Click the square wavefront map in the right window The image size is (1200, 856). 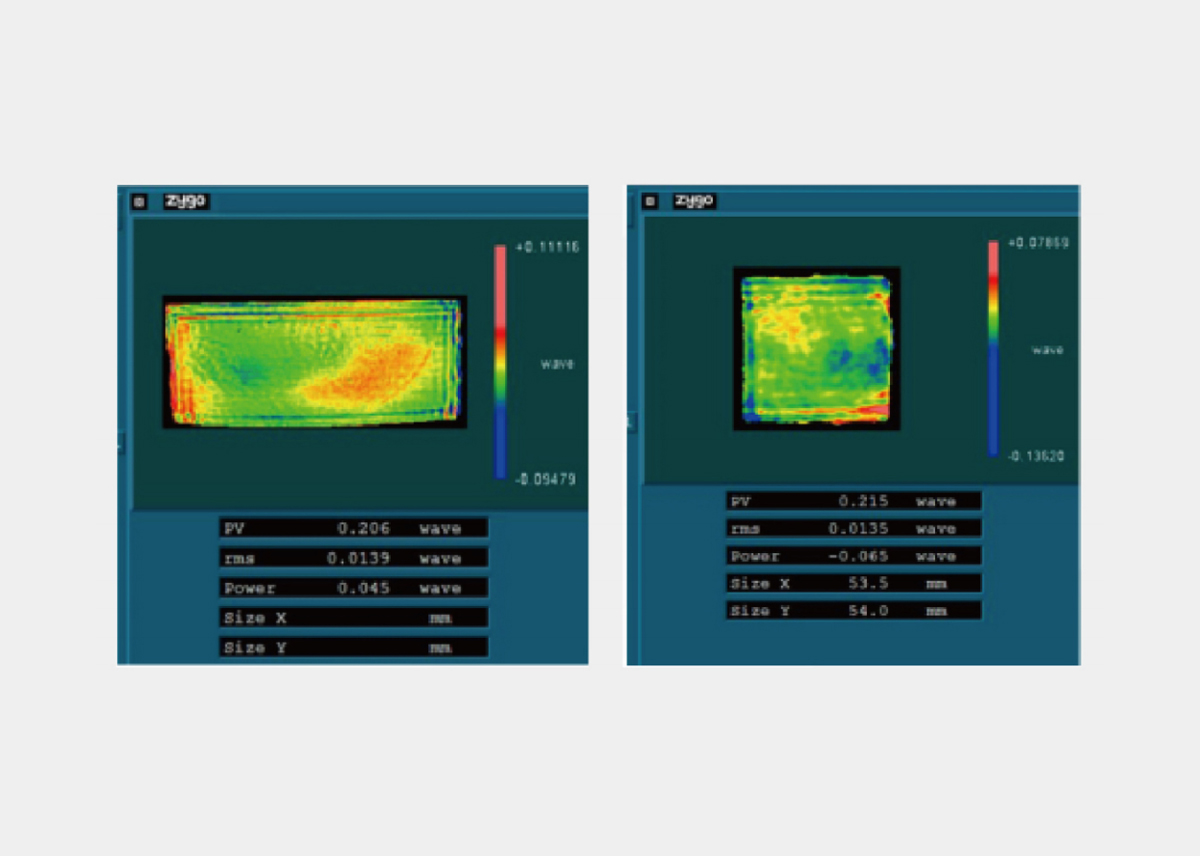817,348
